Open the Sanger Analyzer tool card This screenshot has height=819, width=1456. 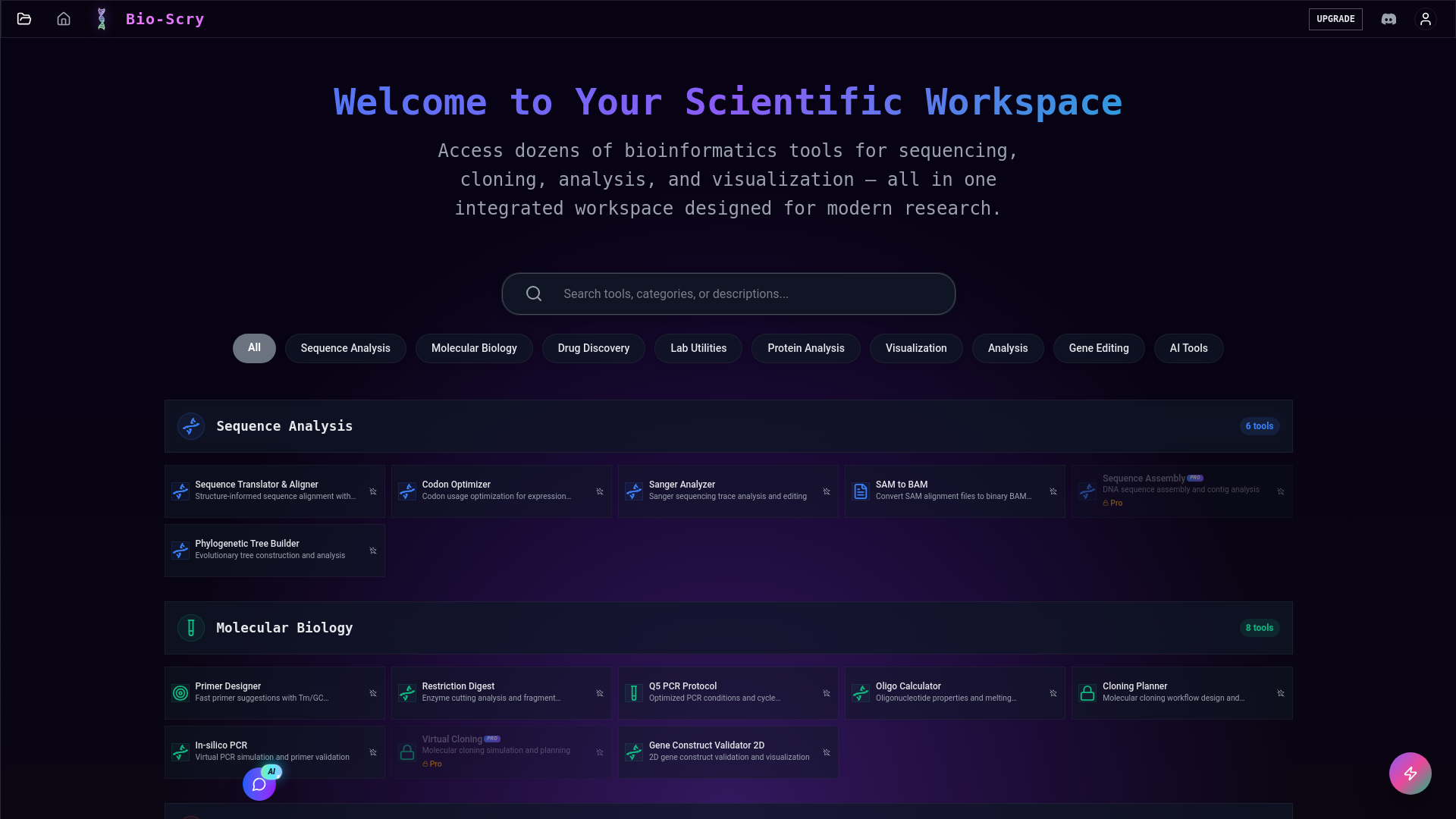[728, 491]
